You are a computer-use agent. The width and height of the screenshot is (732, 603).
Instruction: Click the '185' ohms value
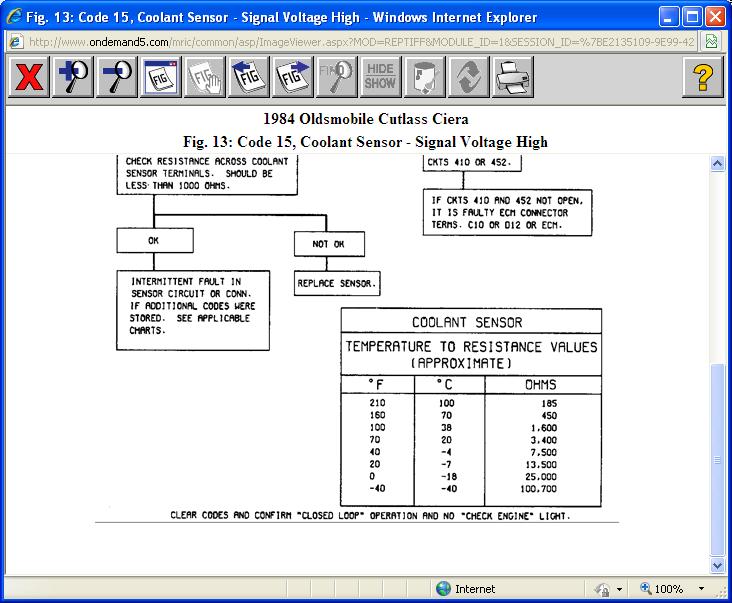coord(549,404)
